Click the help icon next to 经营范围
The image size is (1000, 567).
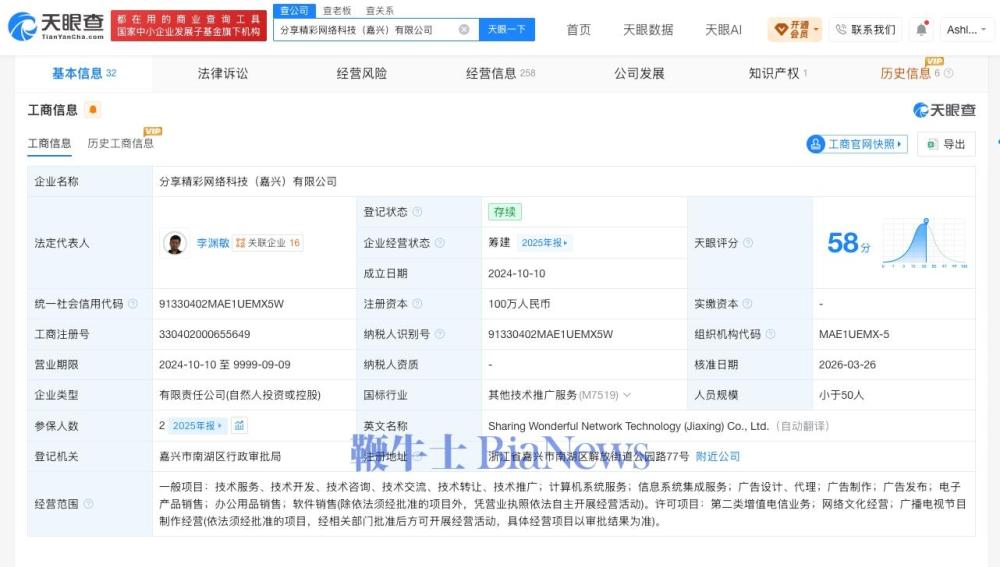point(89,504)
